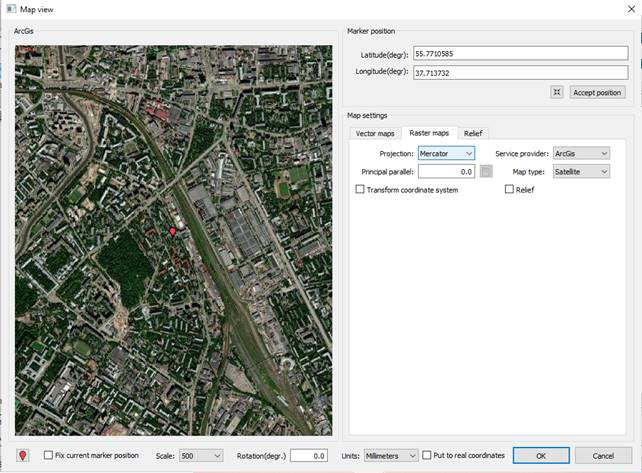Enable Fix current marker position checkbox
The width and height of the screenshot is (642, 473).
tap(48, 455)
